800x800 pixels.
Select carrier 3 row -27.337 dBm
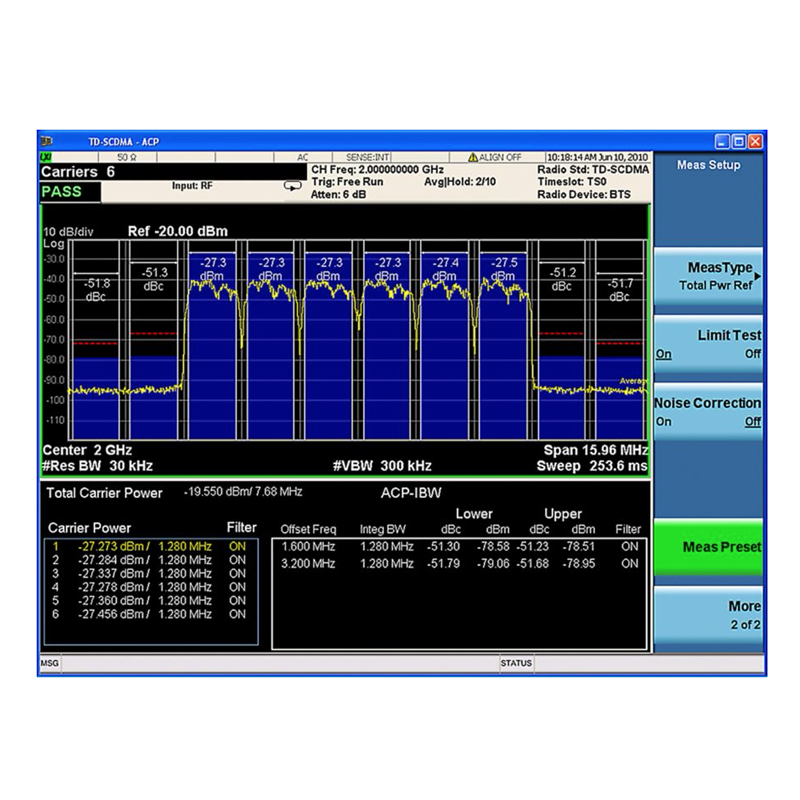pos(149,573)
